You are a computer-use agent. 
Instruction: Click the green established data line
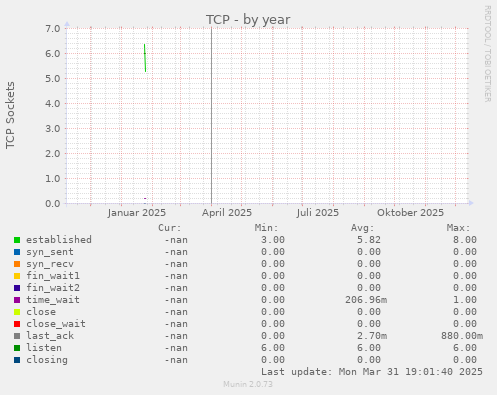[145, 58]
